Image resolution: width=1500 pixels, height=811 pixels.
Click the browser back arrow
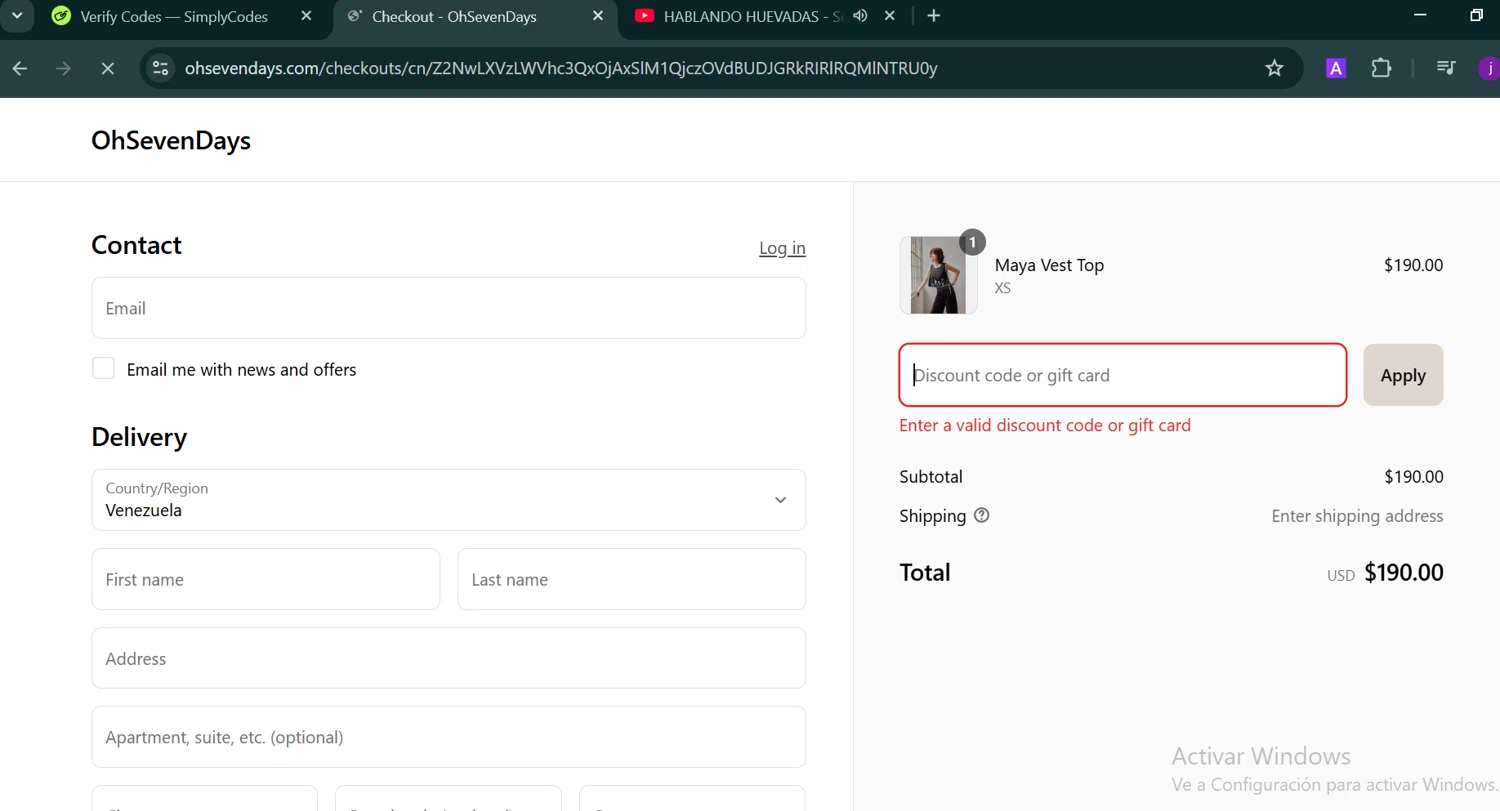click(x=20, y=68)
